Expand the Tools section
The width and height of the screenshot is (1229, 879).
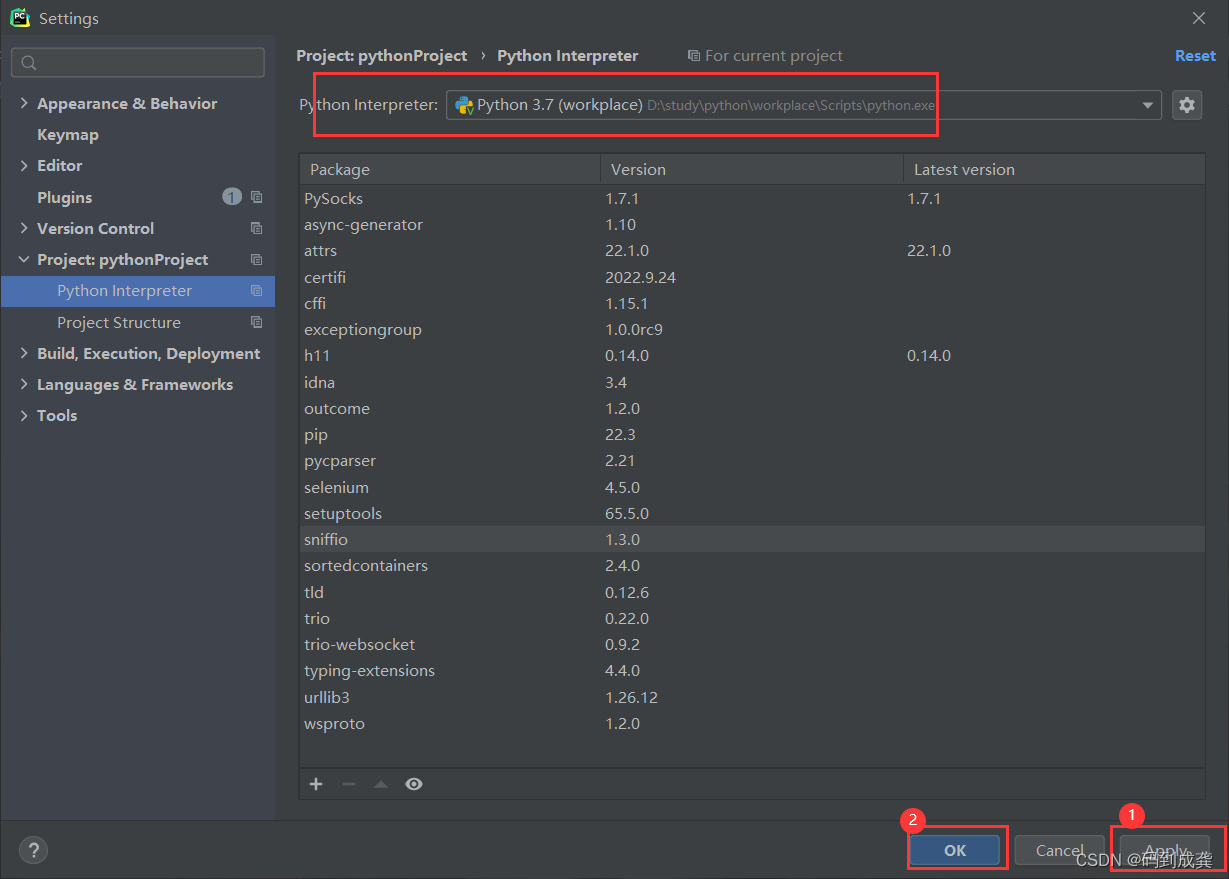(x=24, y=415)
